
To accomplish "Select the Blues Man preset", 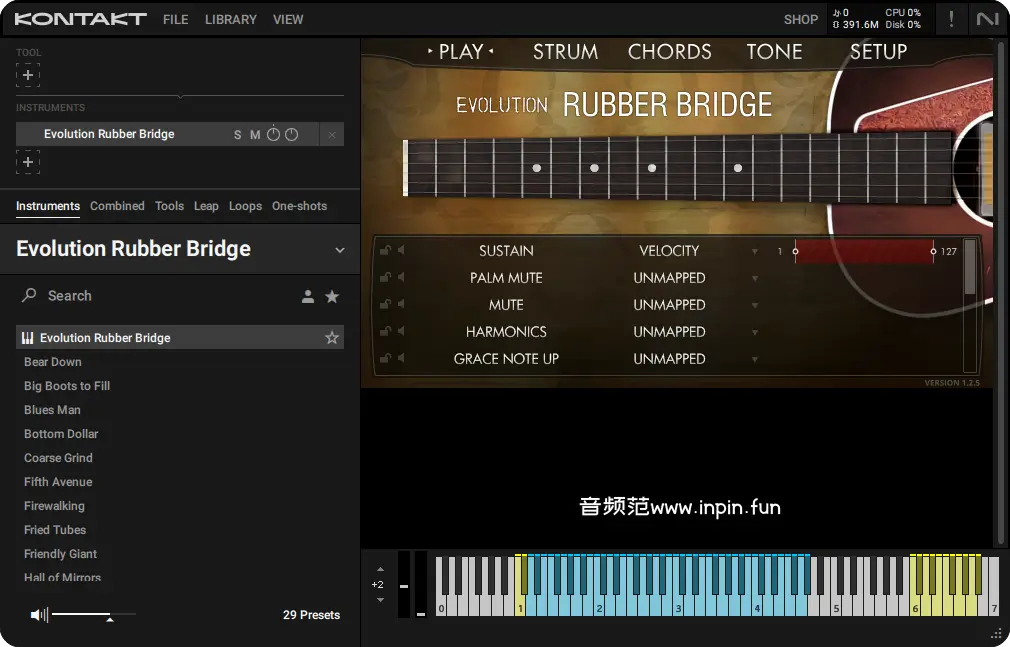I will click(x=52, y=410).
